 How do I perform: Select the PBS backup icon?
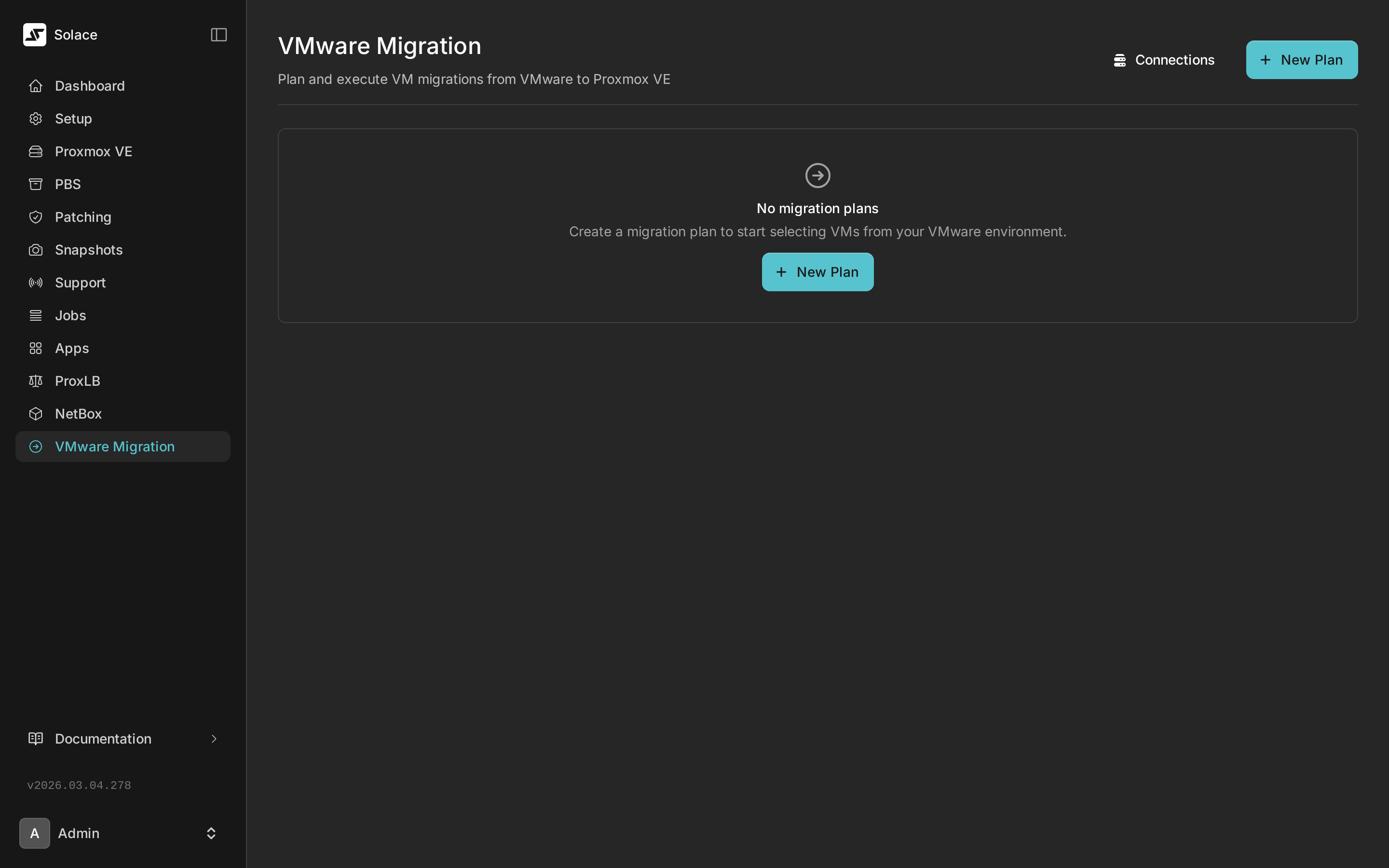[36, 184]
